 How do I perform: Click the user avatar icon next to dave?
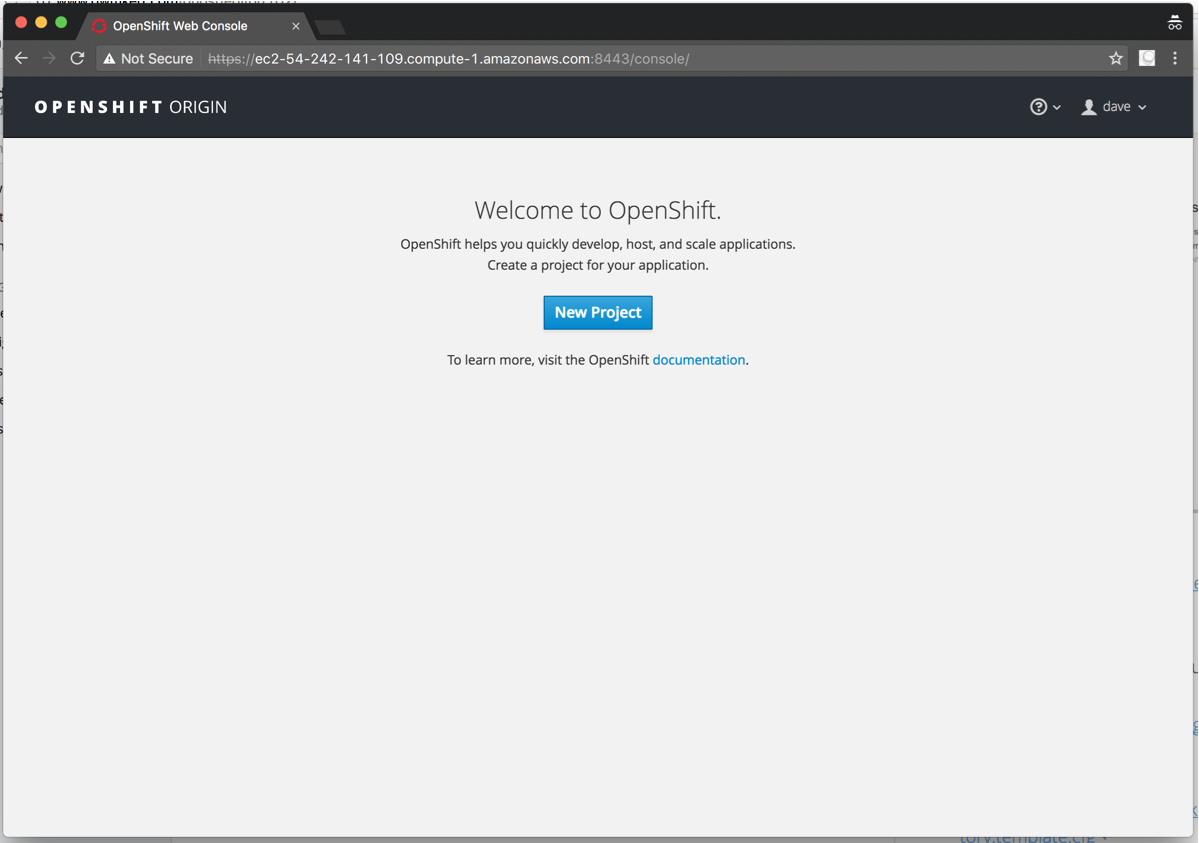[1089, 107]
